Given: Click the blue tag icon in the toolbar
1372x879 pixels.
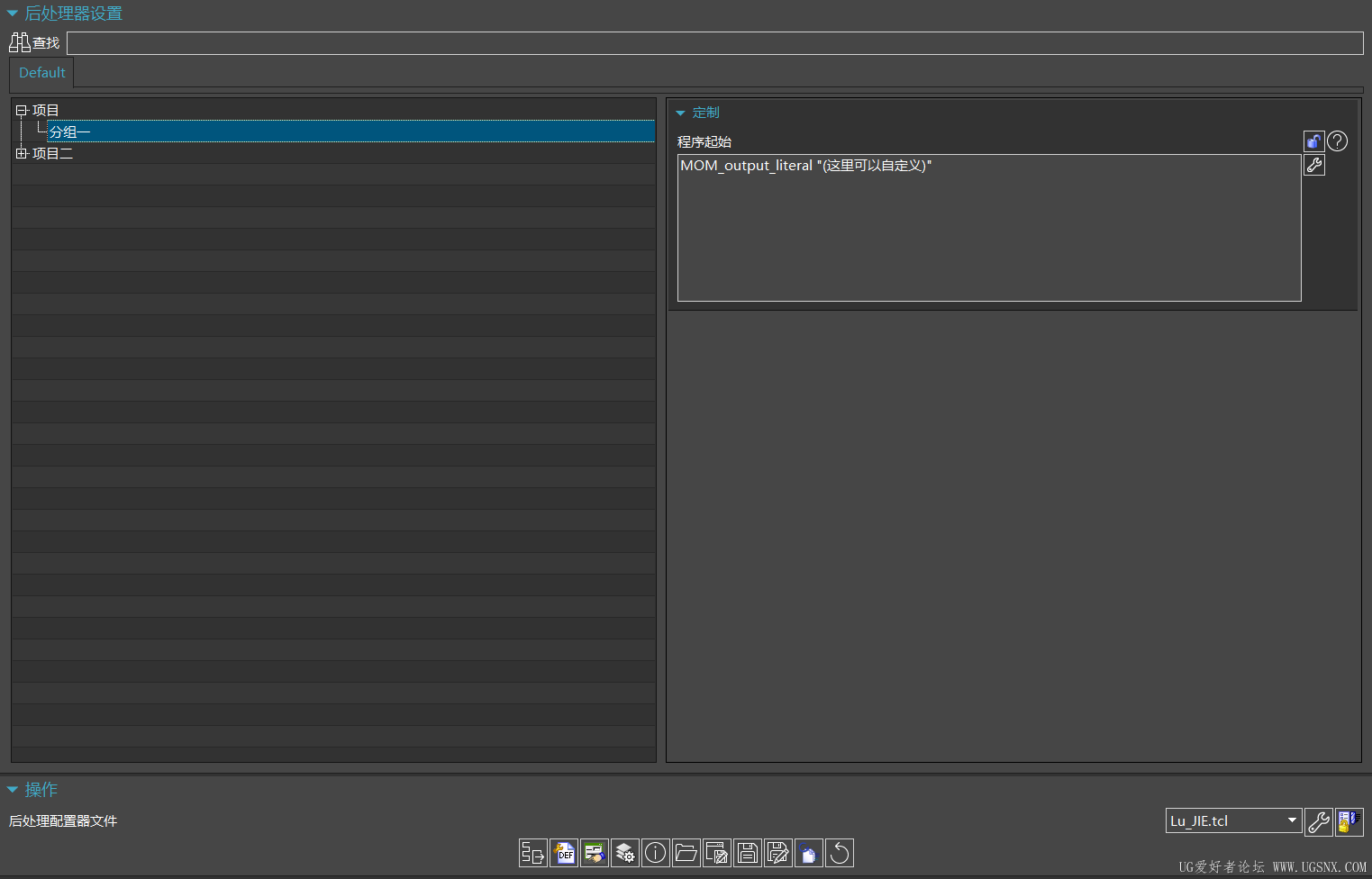Looking at the screenshot, I should (809, 853).
